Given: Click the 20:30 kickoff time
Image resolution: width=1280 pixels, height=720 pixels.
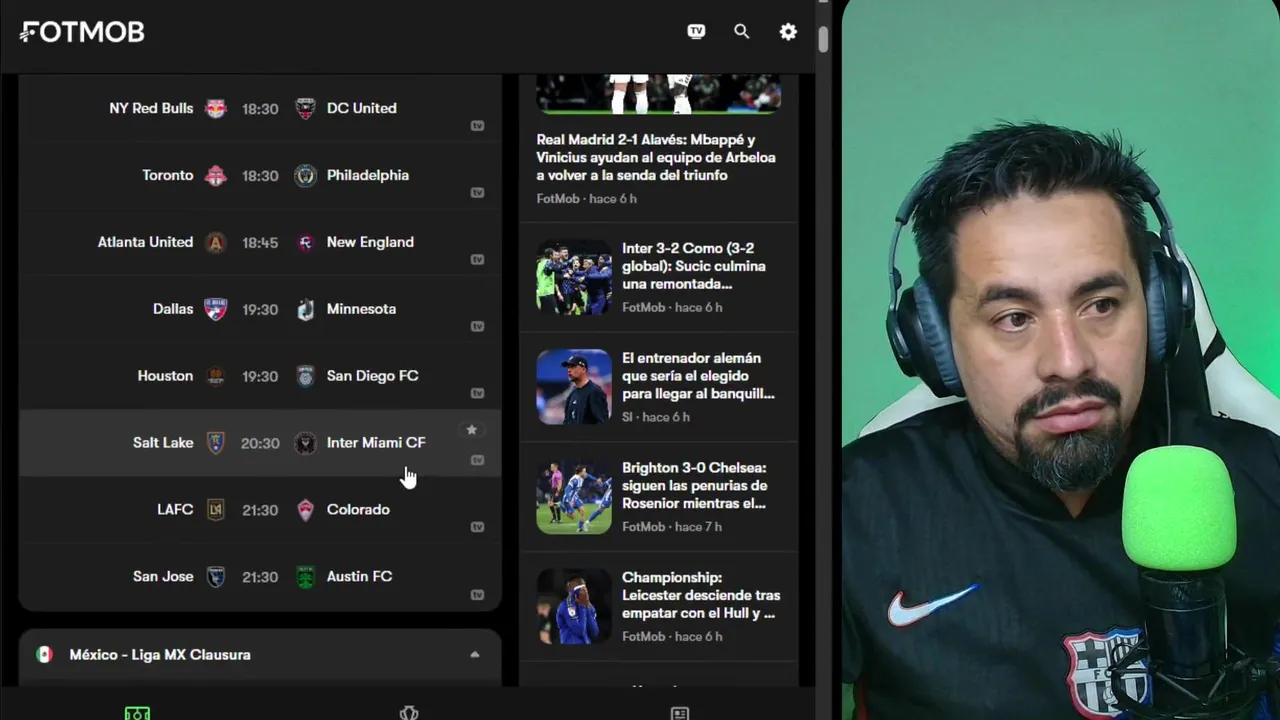Looking at the screenshot, I should click(x=260, y=443).
